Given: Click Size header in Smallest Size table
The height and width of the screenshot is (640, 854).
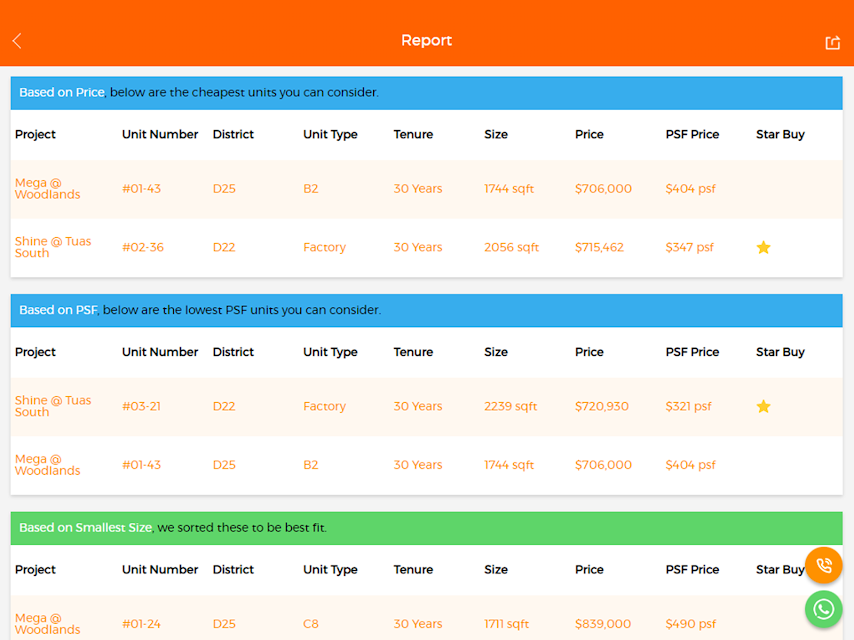Looking at the screenshot, I should [x=496, y=570].
